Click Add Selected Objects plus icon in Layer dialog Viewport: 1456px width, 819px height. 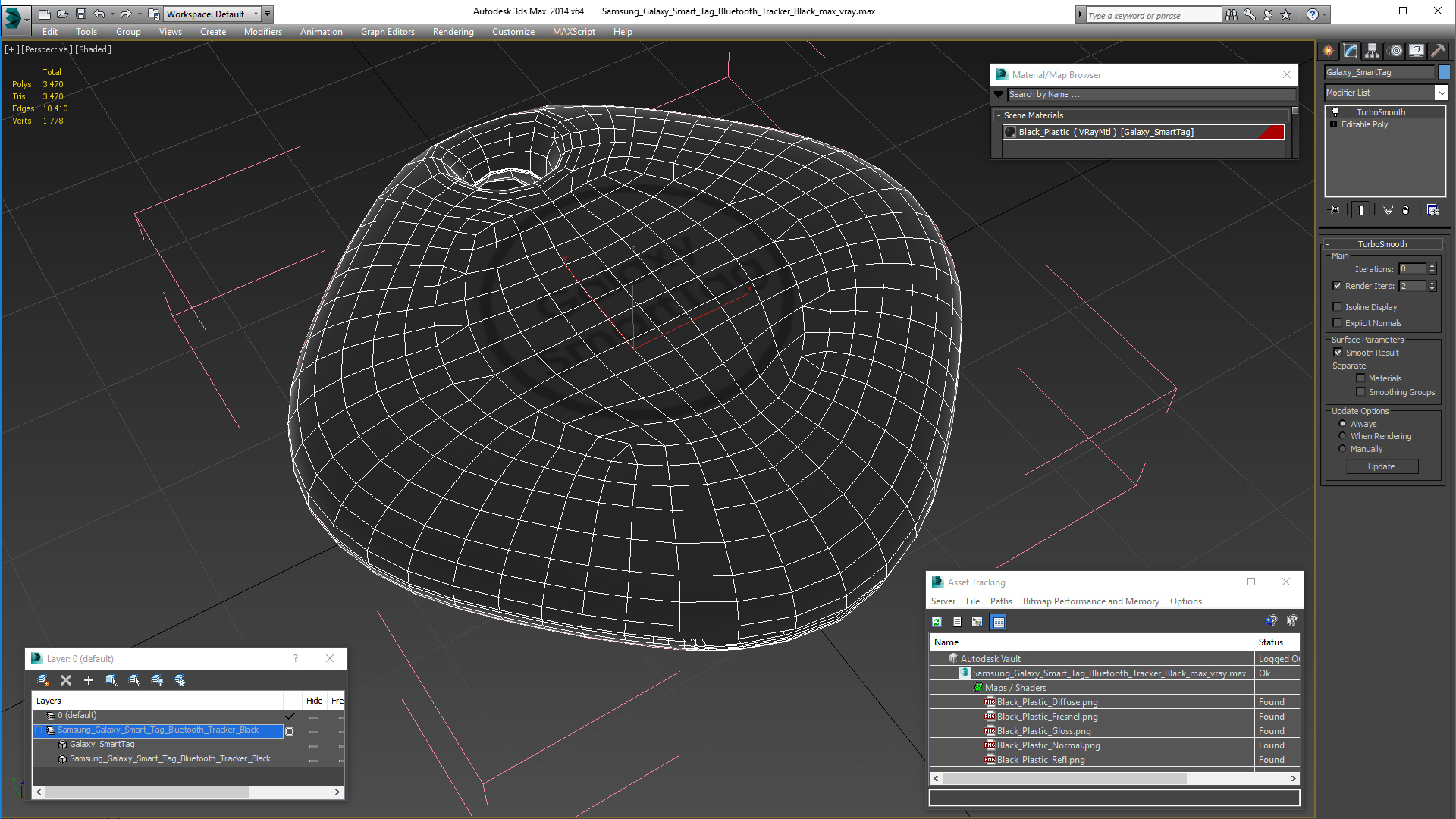coord(89,680)
